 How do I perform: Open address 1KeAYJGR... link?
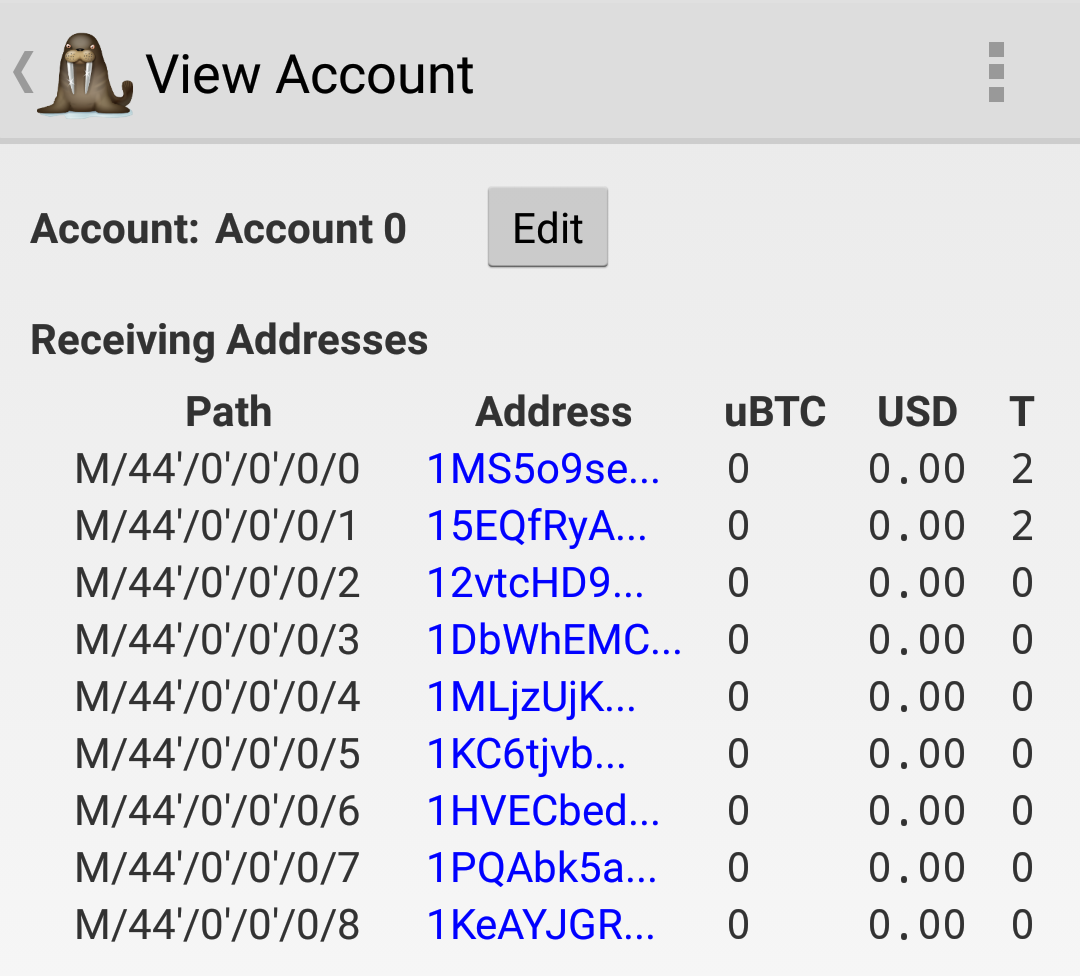coord(541,924)
